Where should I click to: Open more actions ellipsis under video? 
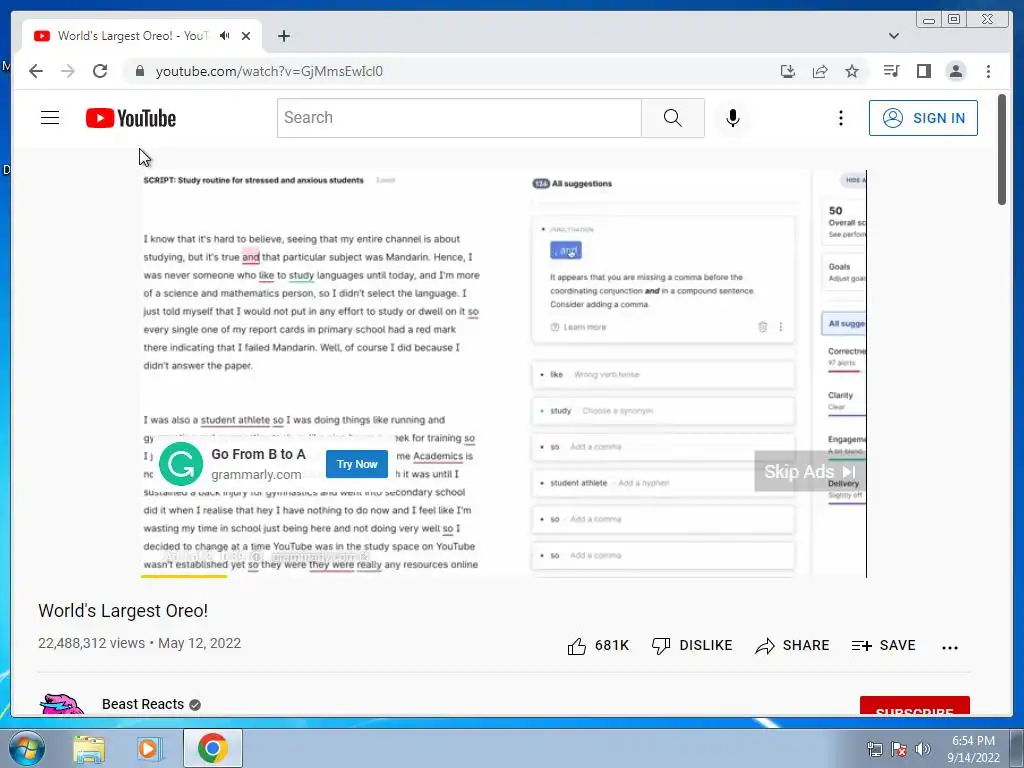pos(950,647)
